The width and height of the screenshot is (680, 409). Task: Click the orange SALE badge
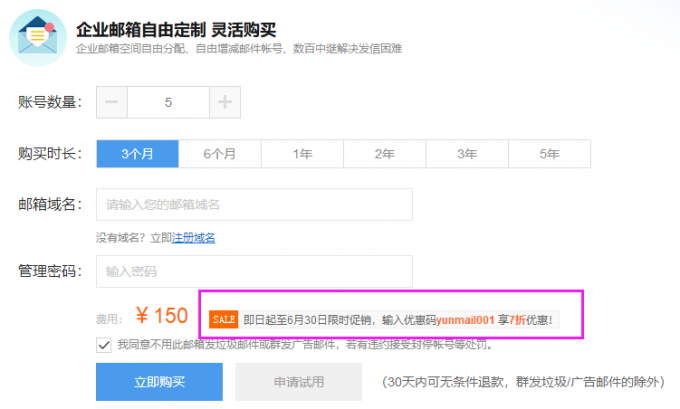tap(224, 320)
